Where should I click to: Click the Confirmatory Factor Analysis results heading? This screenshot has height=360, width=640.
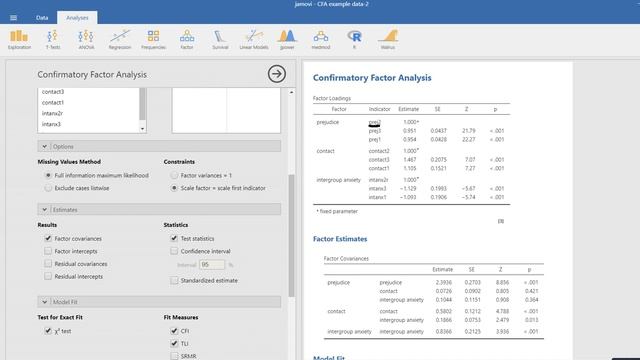point(372,78)
